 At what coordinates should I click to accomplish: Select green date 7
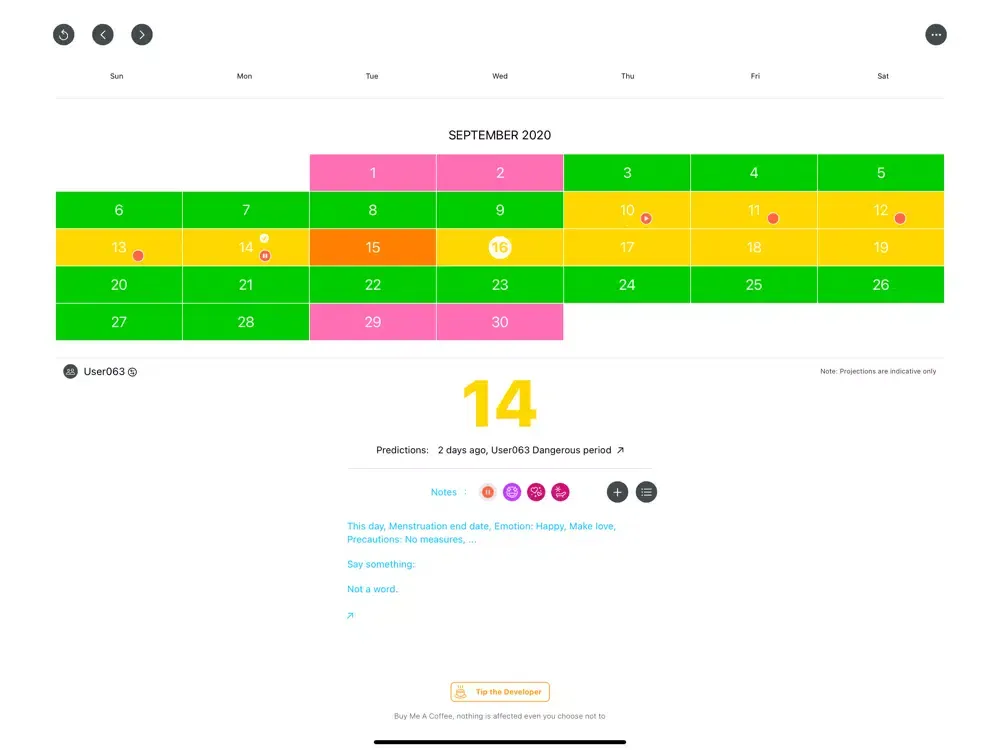point(246,210)
